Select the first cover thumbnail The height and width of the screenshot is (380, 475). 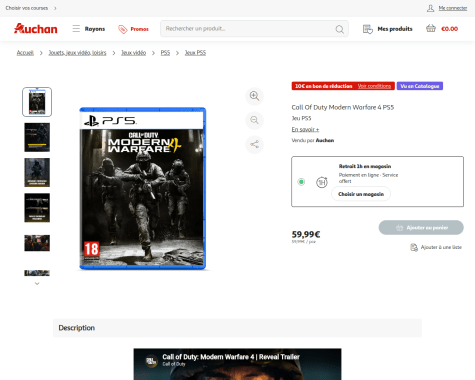tap(37, 102)
